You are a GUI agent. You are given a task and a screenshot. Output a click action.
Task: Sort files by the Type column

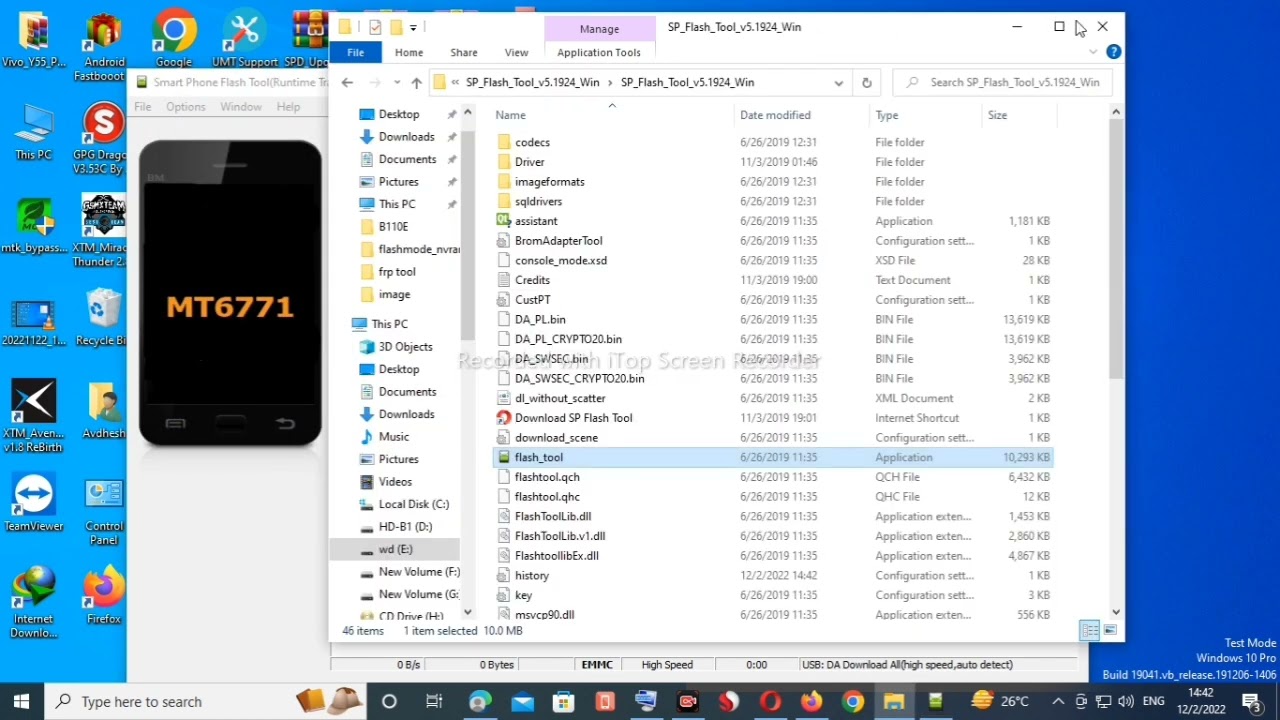887,115
